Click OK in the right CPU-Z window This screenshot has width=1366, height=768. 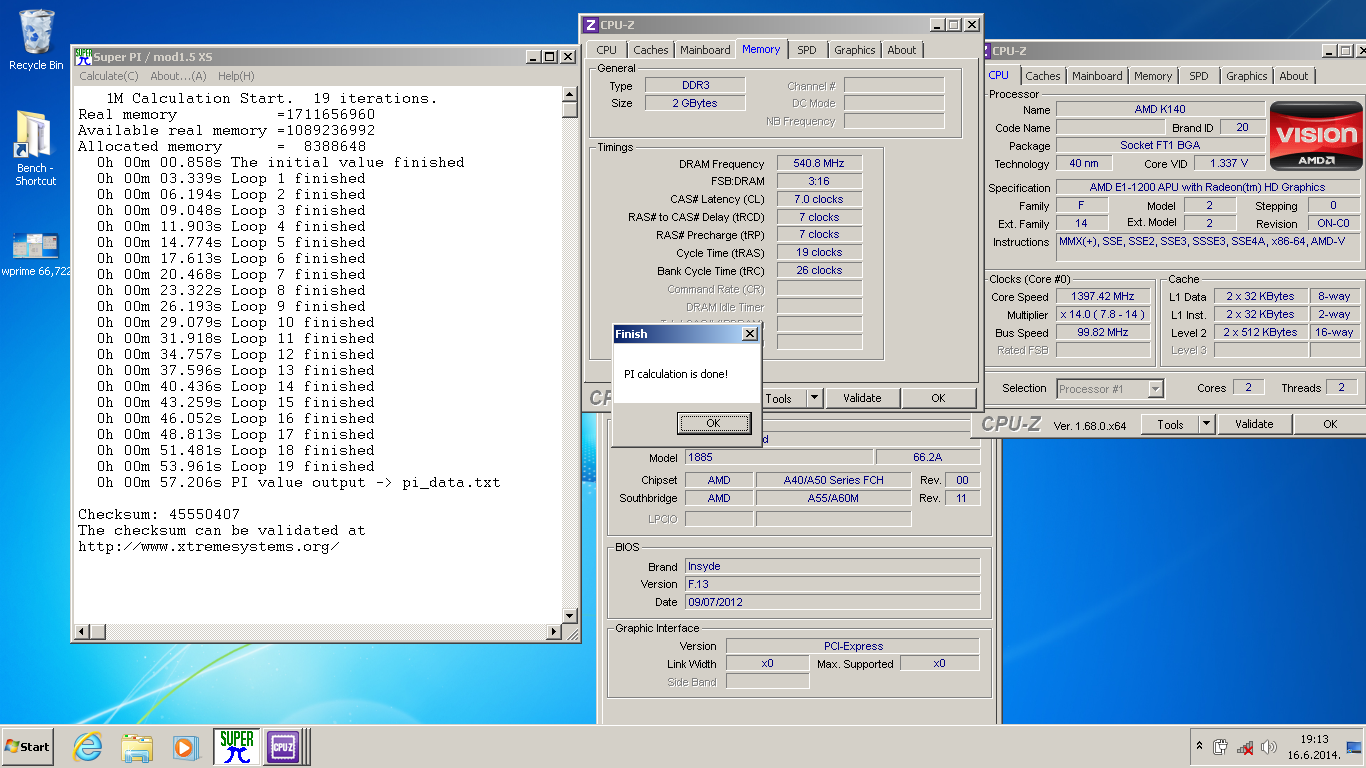point(1330,424)
